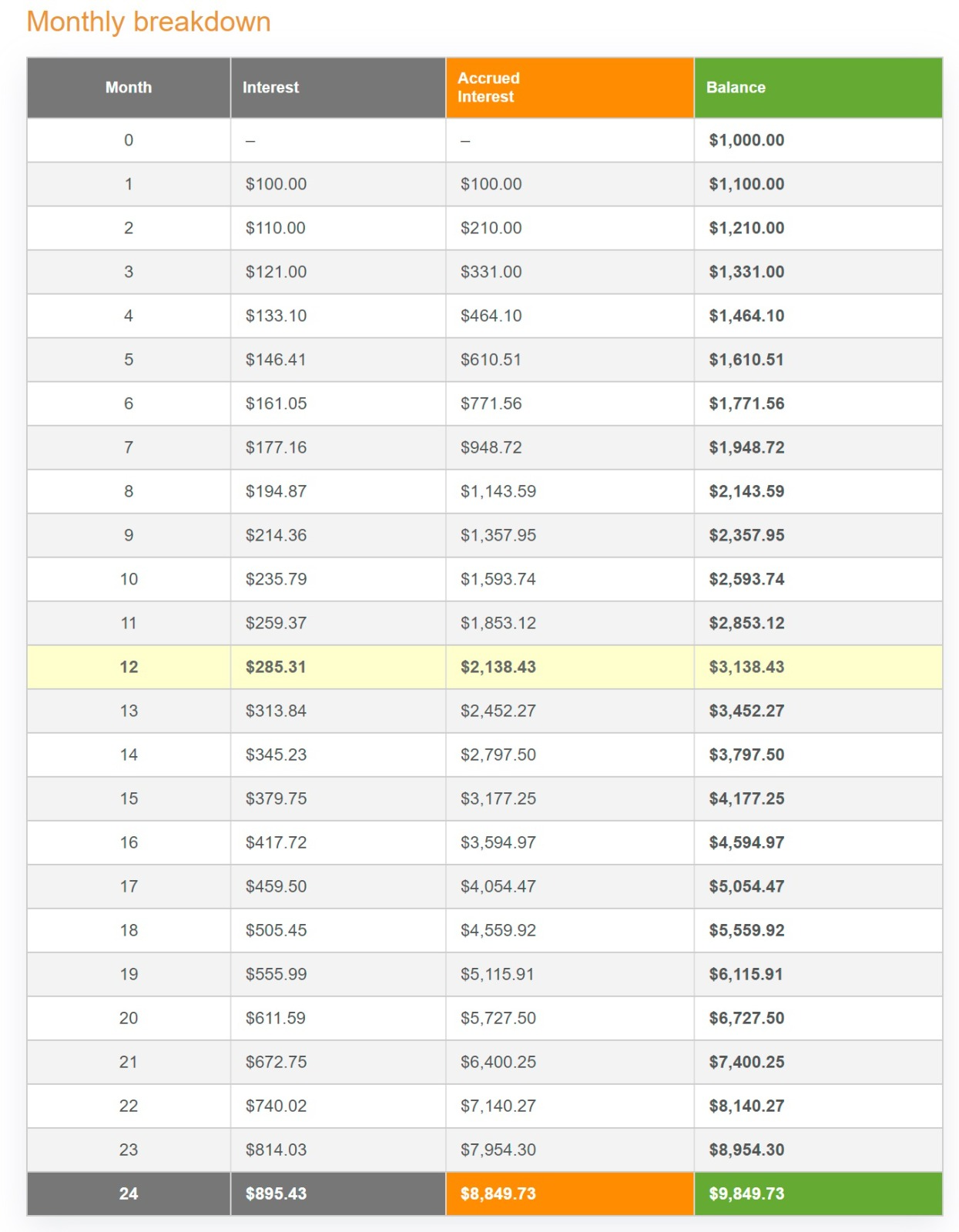Select the $1,143.59 accrued interest value
The width and height of the screenshot is (959, 1232).
tap(498, 491)
